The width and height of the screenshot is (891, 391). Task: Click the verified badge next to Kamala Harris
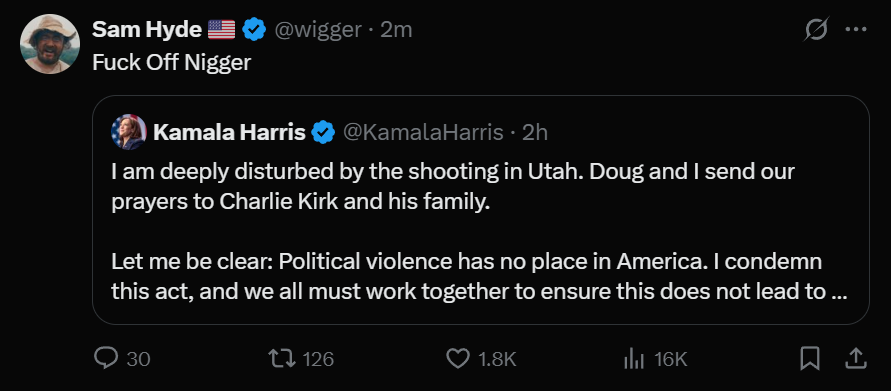(x=323, y=132)
